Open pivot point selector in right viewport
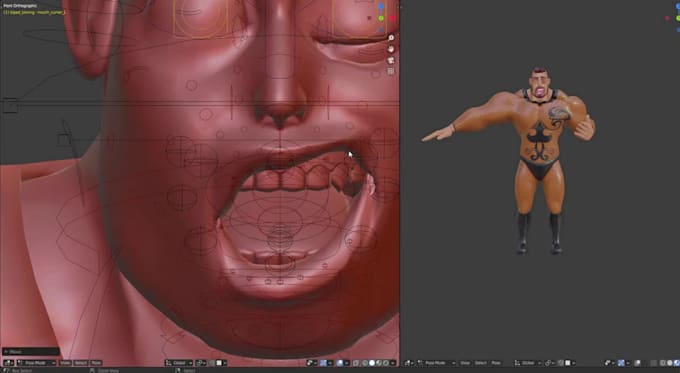Screen dimensions: 680x373 (549, 363)
